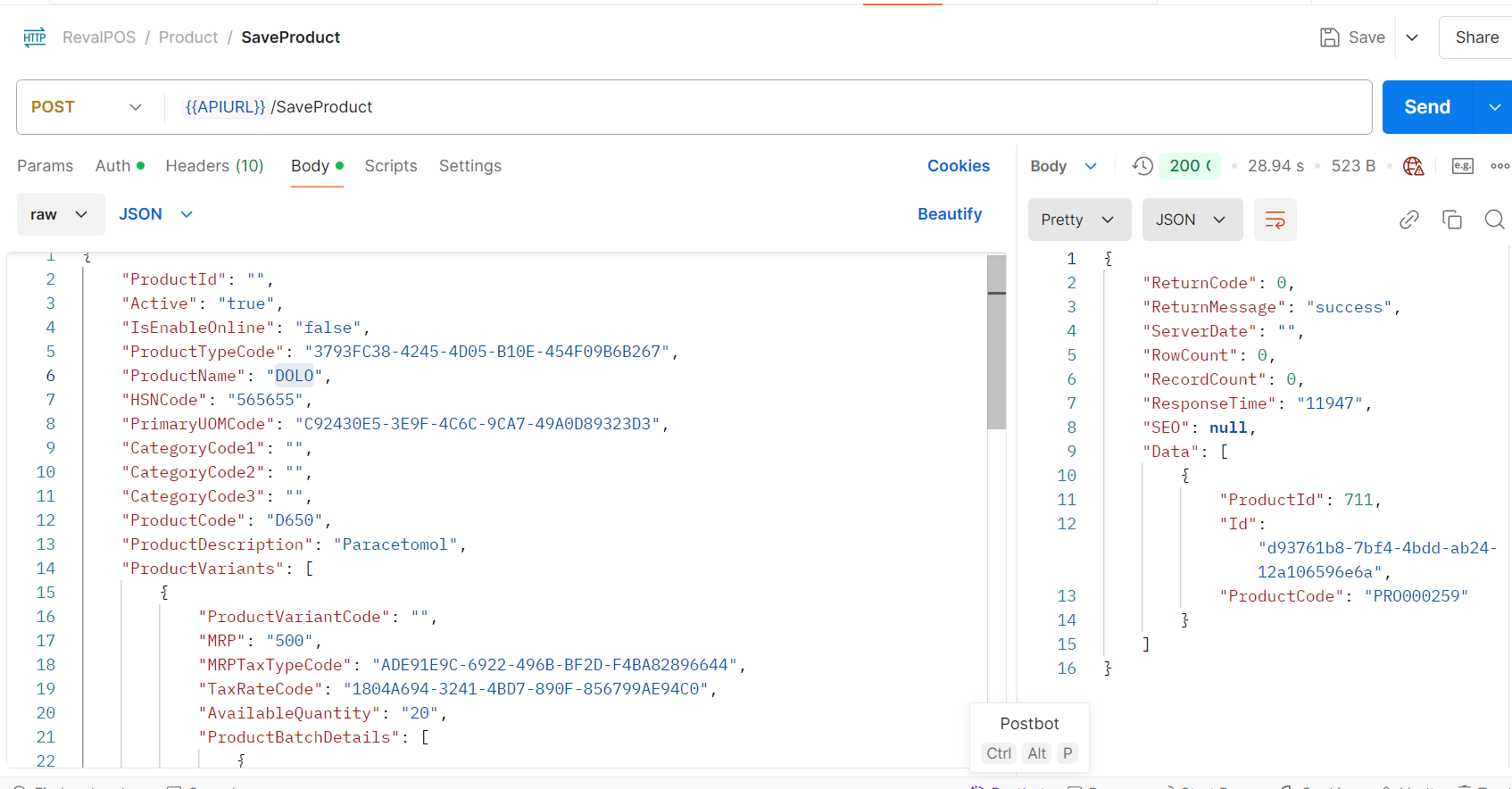
Task: Open the JSON language dropdown in request body
Action: [155, 214]
